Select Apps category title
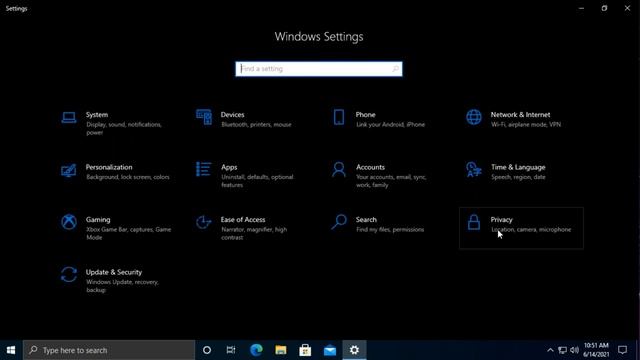This screenshot has height=360, width=640. tap(229, 167)
